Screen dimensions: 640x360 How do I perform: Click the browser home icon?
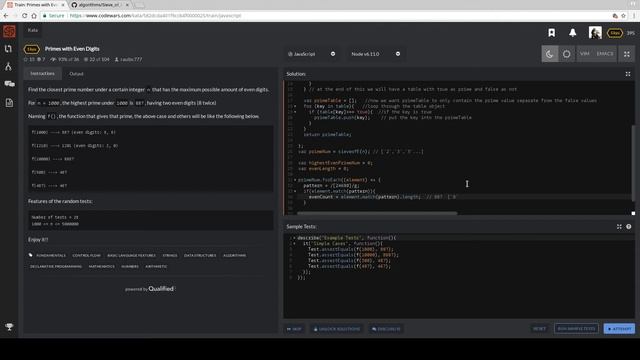(34, 16)
